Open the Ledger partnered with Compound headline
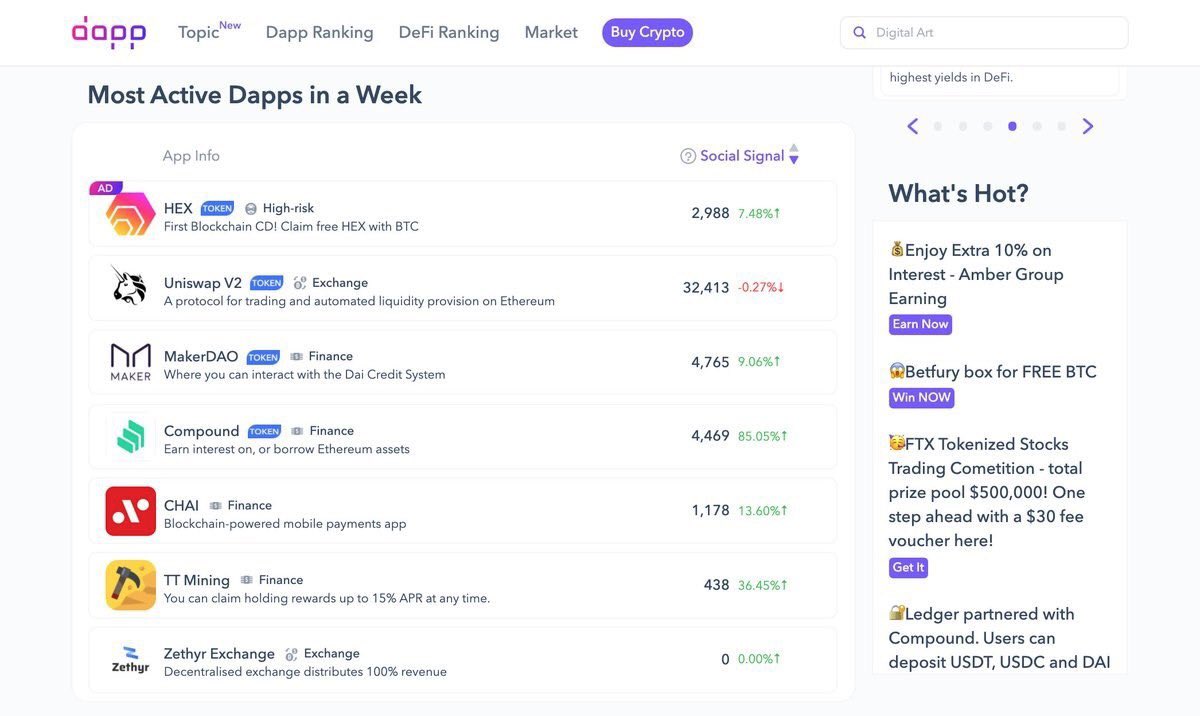 click(x=999, y=638)
